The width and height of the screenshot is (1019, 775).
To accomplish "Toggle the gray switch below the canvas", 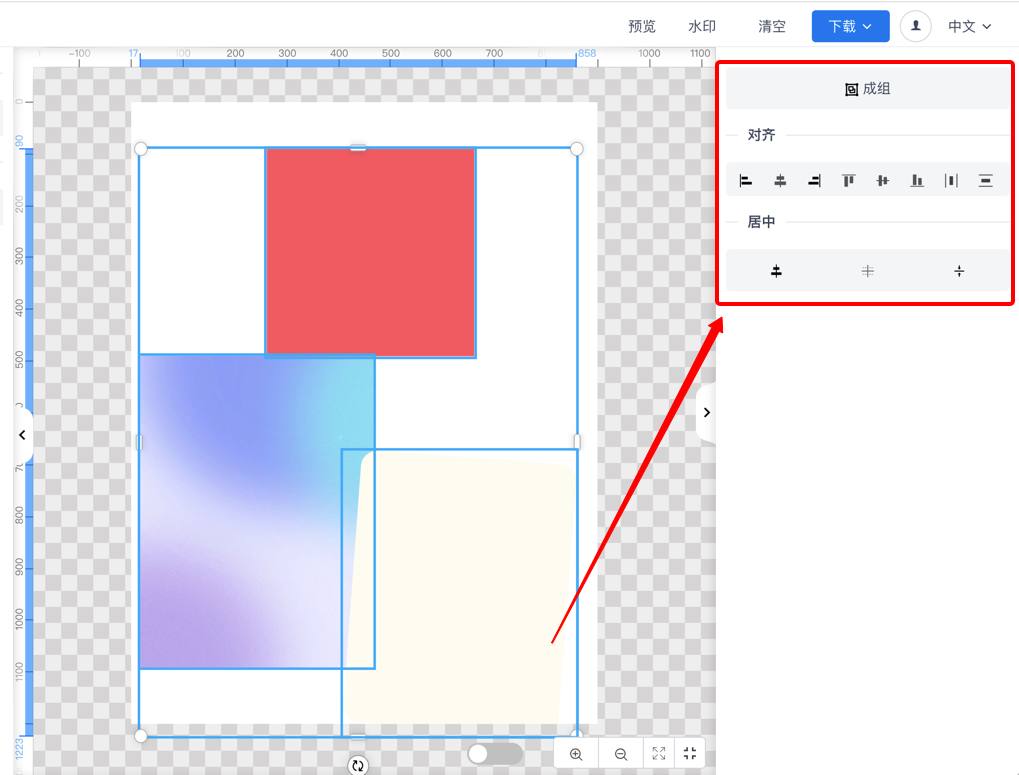I will pyautogui.click(x=495, y=754).
